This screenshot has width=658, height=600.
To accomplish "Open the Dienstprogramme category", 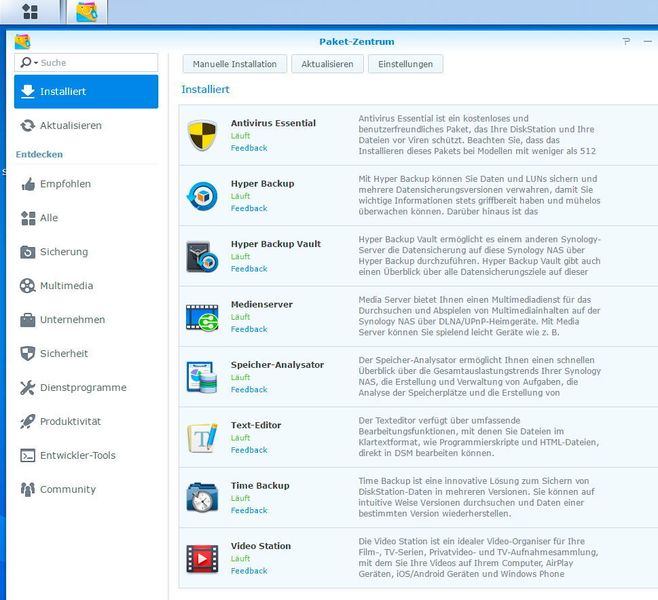I will (86, 388).
